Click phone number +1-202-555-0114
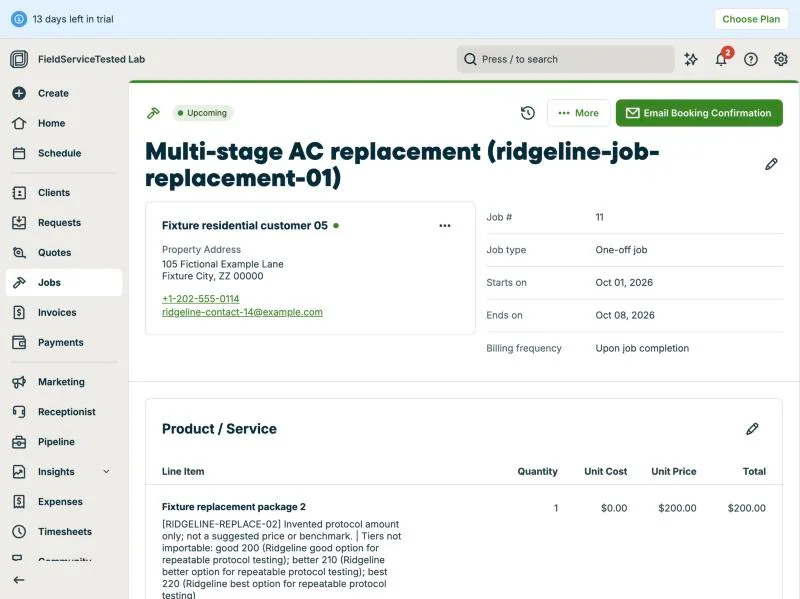Screen dimensions: 800x599 click(201, 298)
